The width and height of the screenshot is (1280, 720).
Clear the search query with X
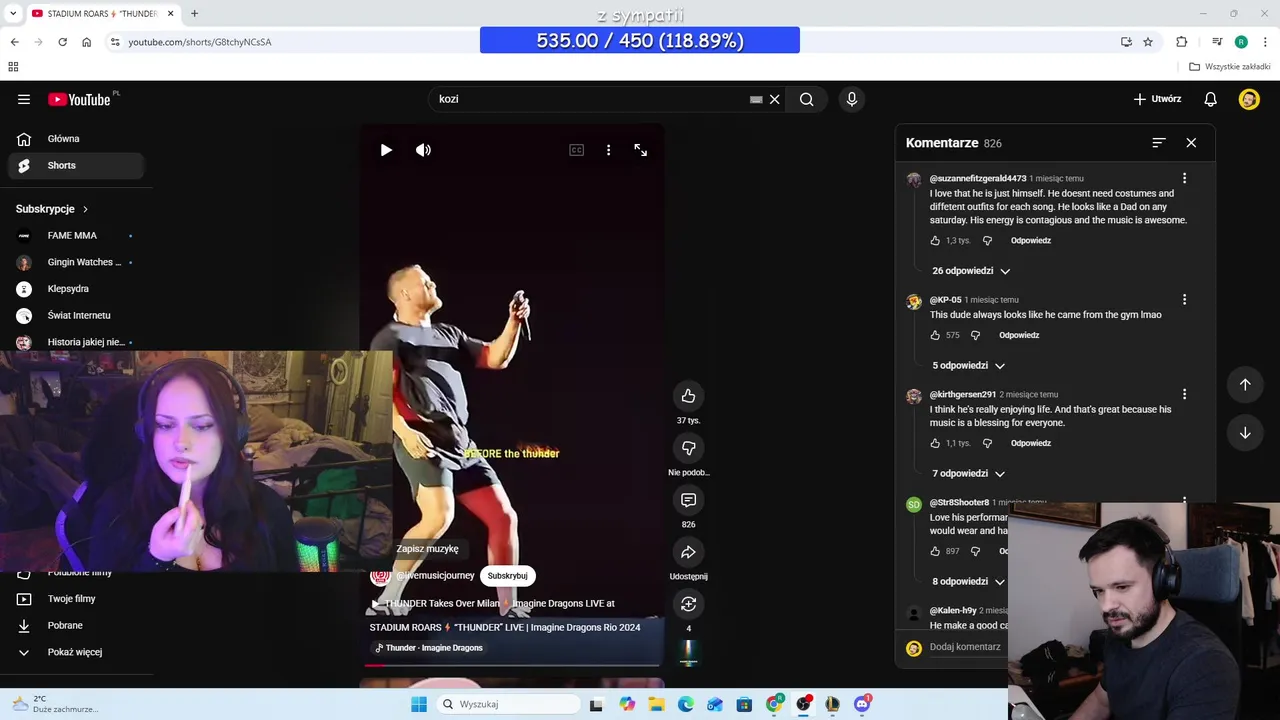774,99
